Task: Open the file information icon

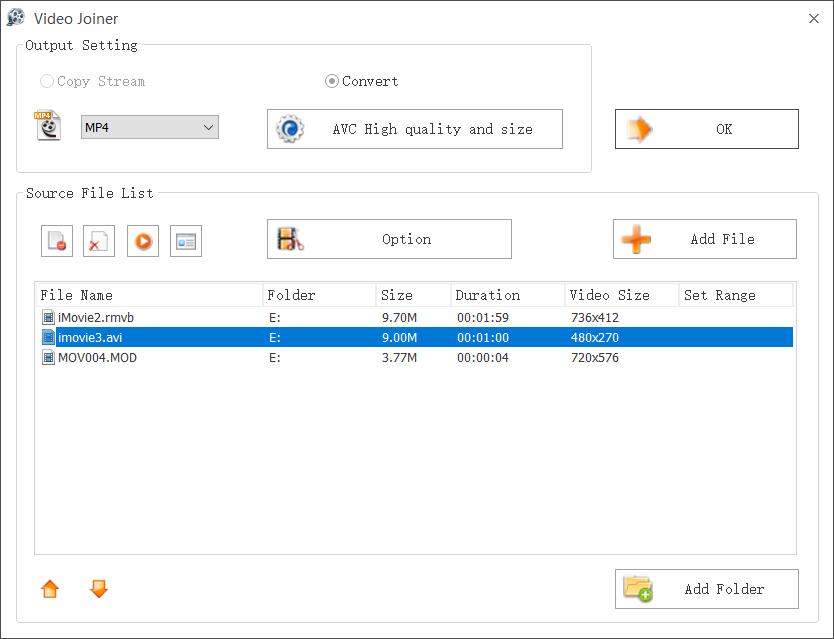Action: pyautogui.click(x=186, y=241)
